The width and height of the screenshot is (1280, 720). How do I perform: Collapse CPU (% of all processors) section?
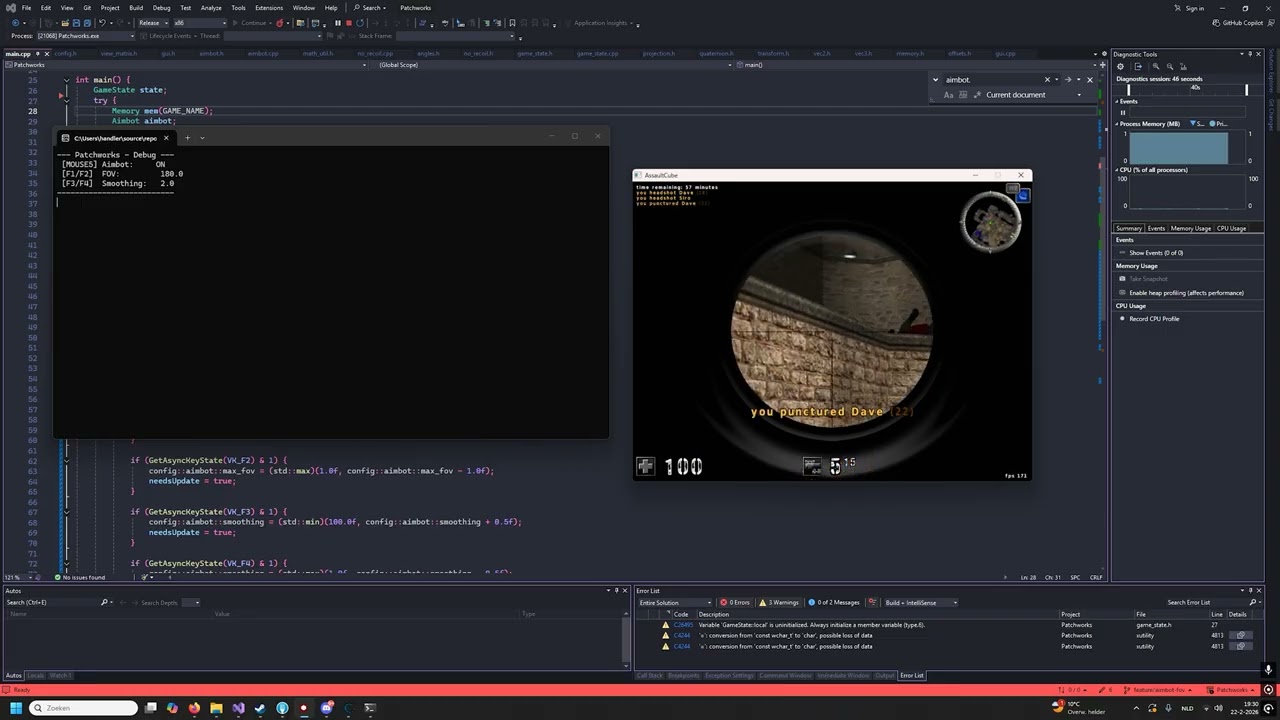[x=1117, y=170]
